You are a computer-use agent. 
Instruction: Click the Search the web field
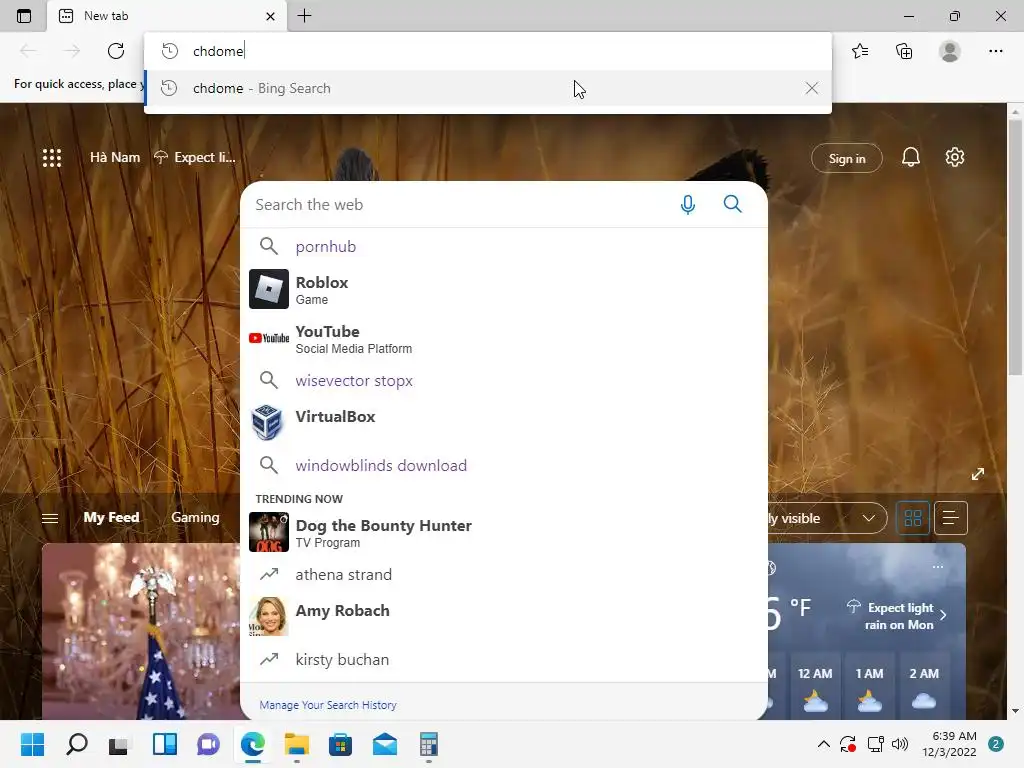click(457, 204)
